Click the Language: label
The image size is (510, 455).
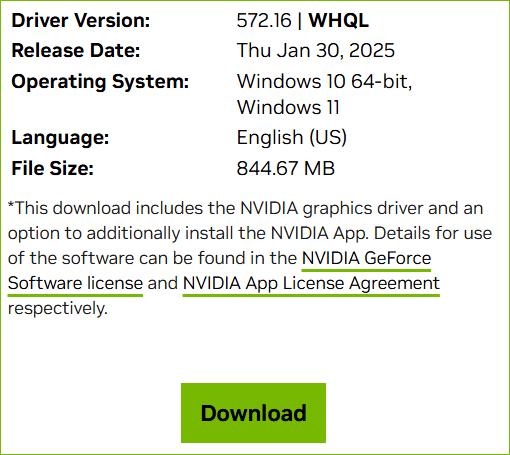[x=60, y=137]
